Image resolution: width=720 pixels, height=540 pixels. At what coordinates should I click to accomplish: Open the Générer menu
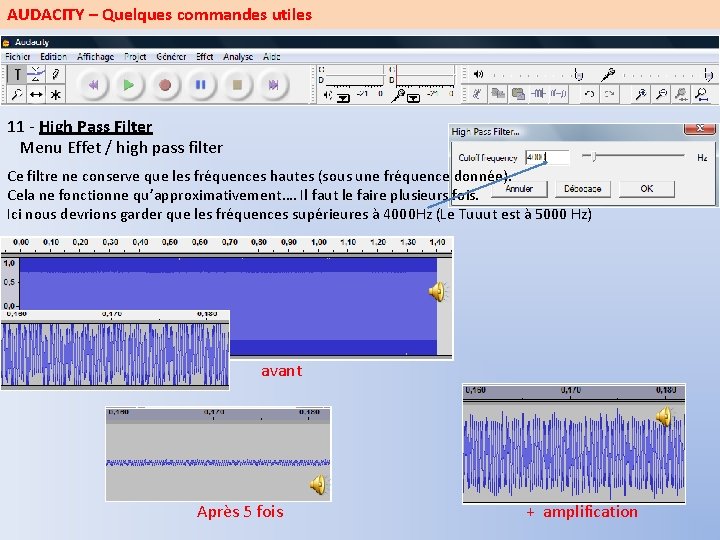[171, 57]
